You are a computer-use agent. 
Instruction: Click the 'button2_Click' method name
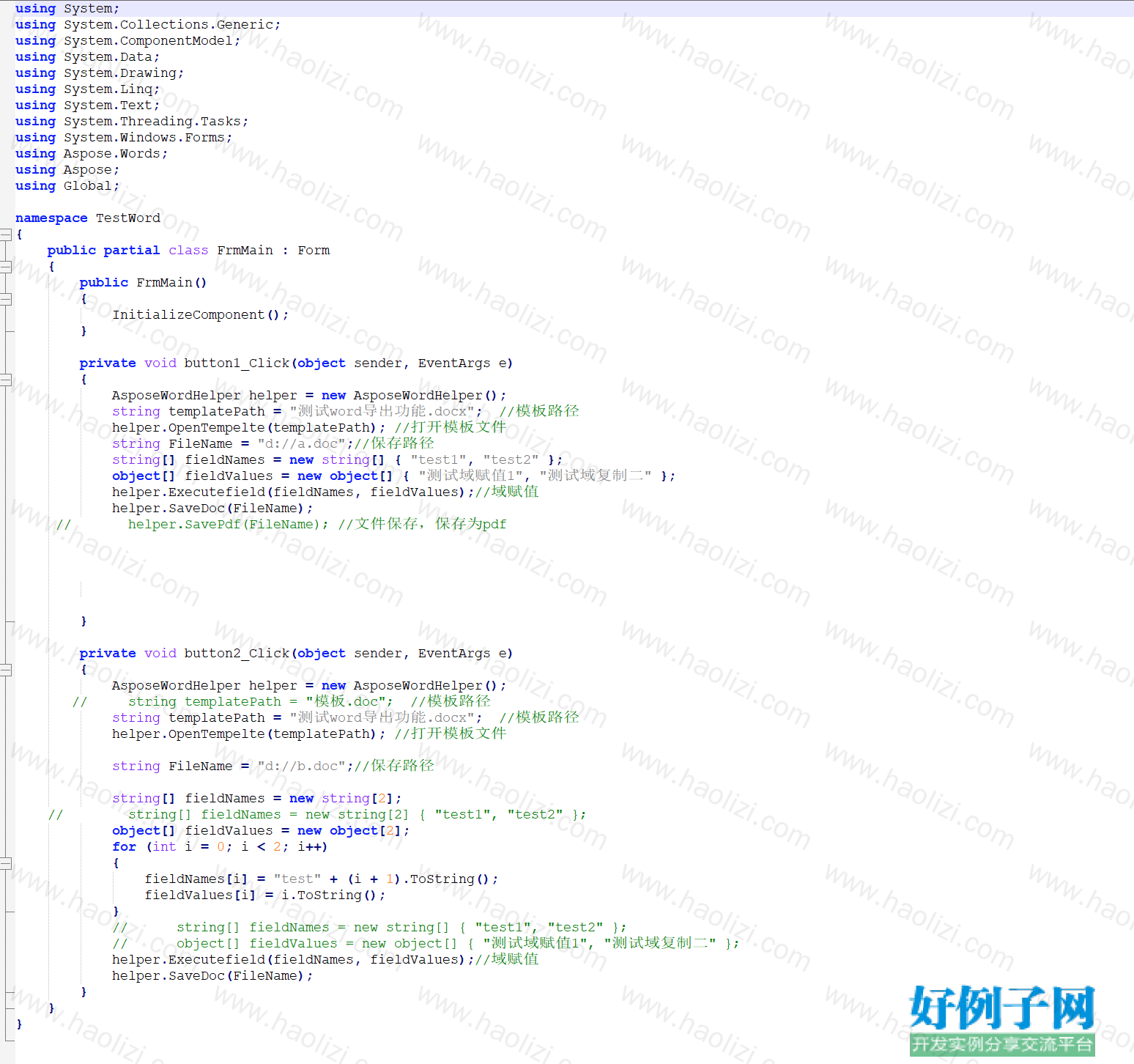coord(237,654)
